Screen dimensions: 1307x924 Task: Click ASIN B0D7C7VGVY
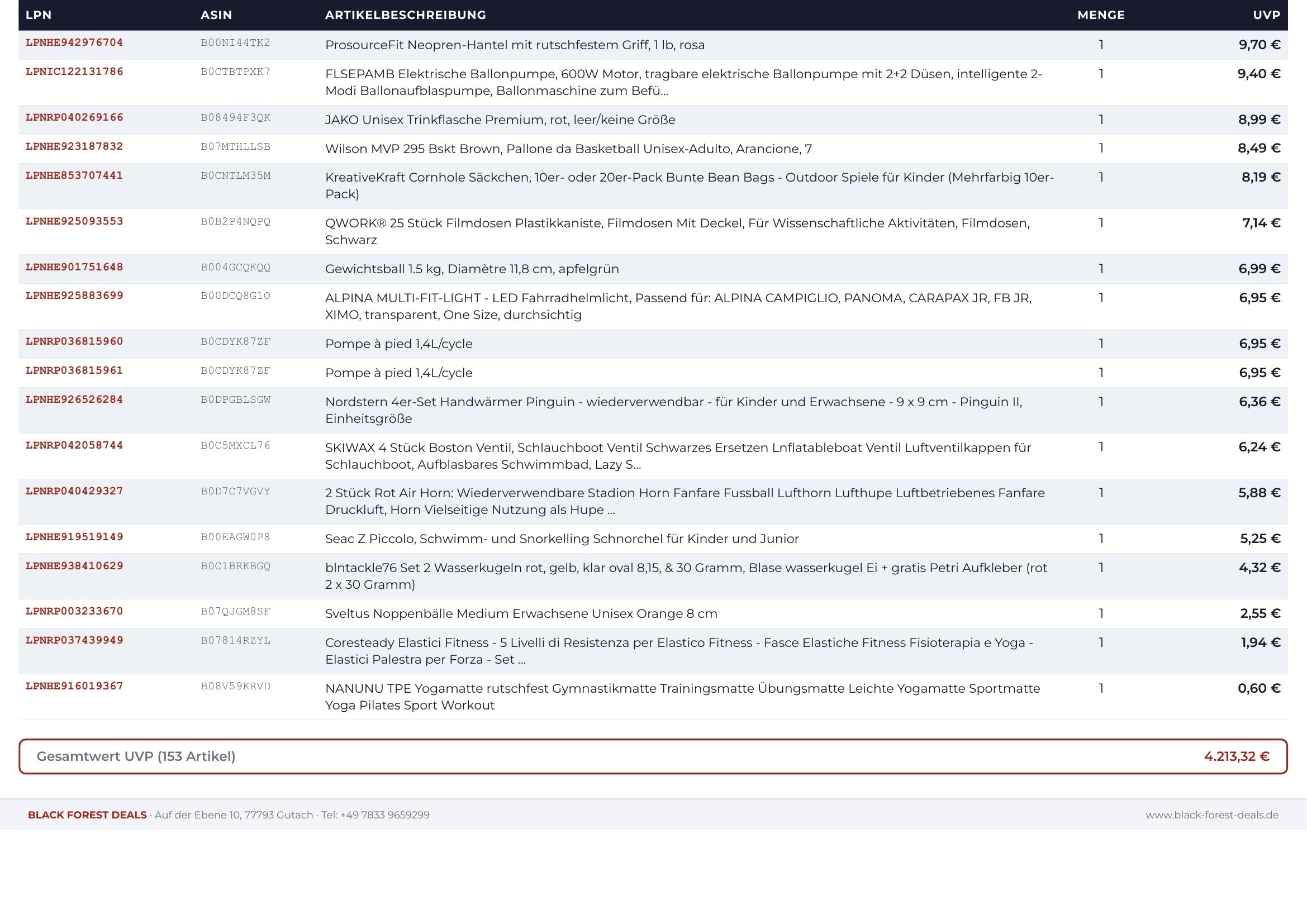(x=236, y=492)
